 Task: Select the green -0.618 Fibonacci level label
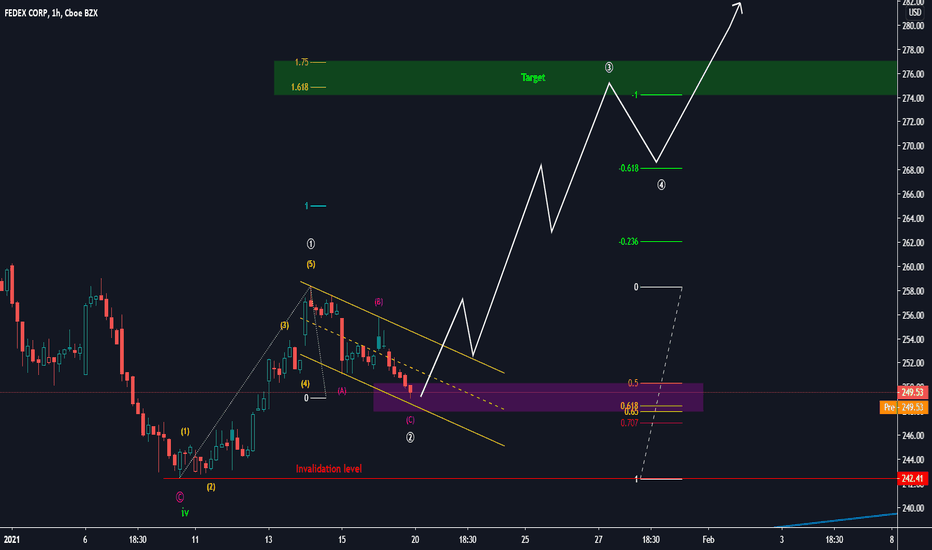628,168
